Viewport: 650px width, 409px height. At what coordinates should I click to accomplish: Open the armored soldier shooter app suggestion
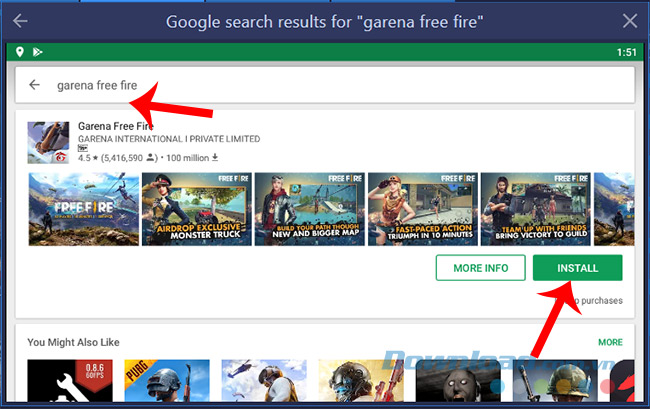click(x=361, y=381)
